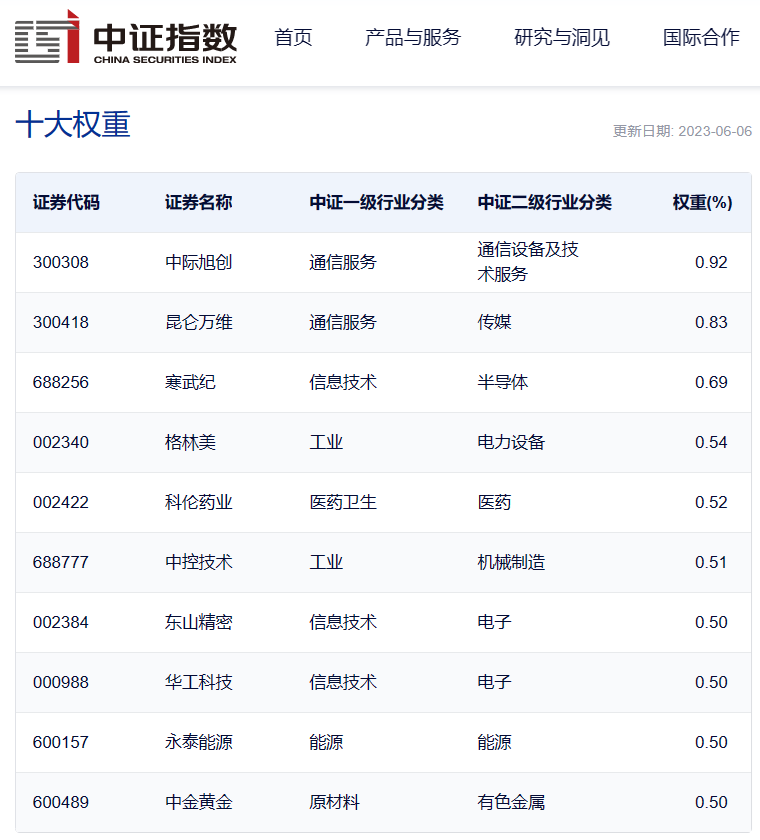This screenshot has height=840, width=760.
Task: Click the 医药卫生 industry cell
Action: tap(343, 502)
